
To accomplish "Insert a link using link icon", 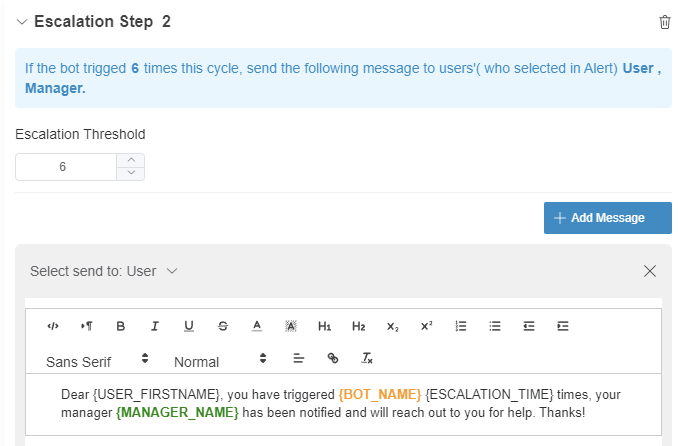I will tap(332, 358).
